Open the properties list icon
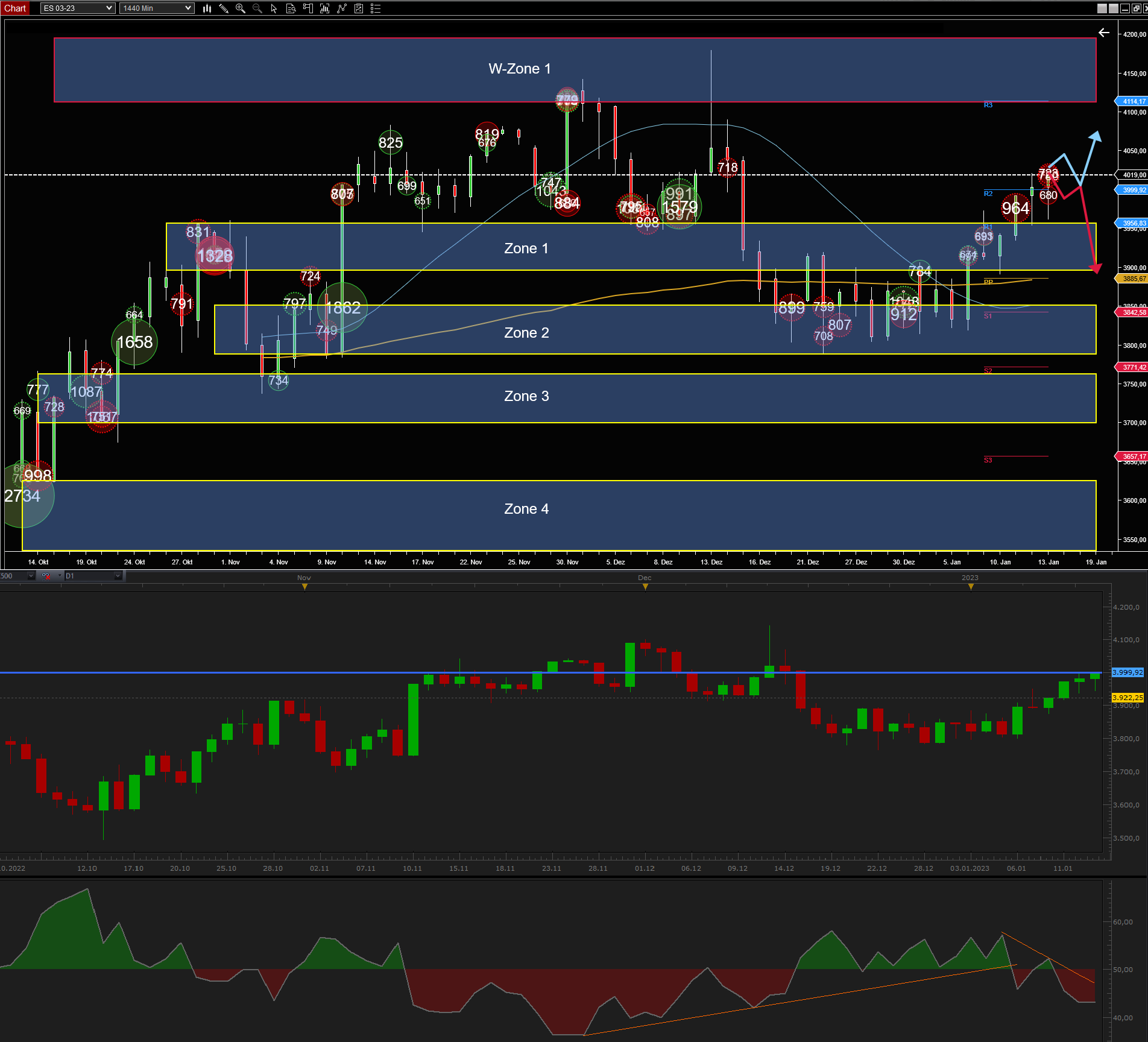This screenshot has height=1042, width=1148. tap(376, 8)
